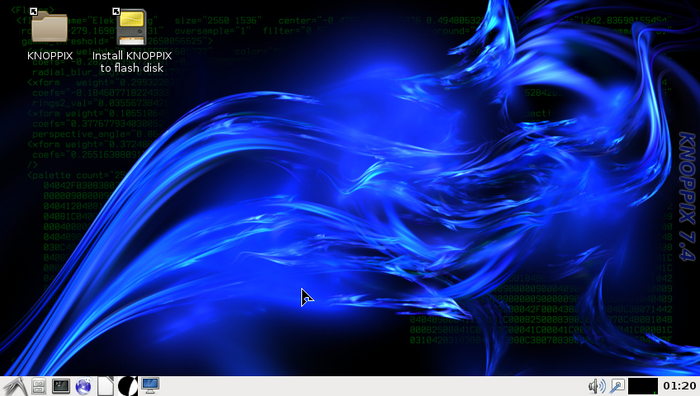Screen dimensions: 700x396
Task: Click the black CPU usage monitor
Action: click(x=643, y=386)
